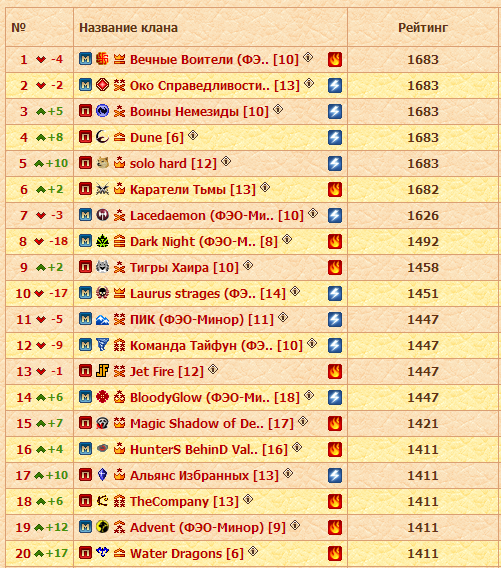501x568 pixels.
Task: Click the fire icon in Water Dragons row
Action: (335, 553)
